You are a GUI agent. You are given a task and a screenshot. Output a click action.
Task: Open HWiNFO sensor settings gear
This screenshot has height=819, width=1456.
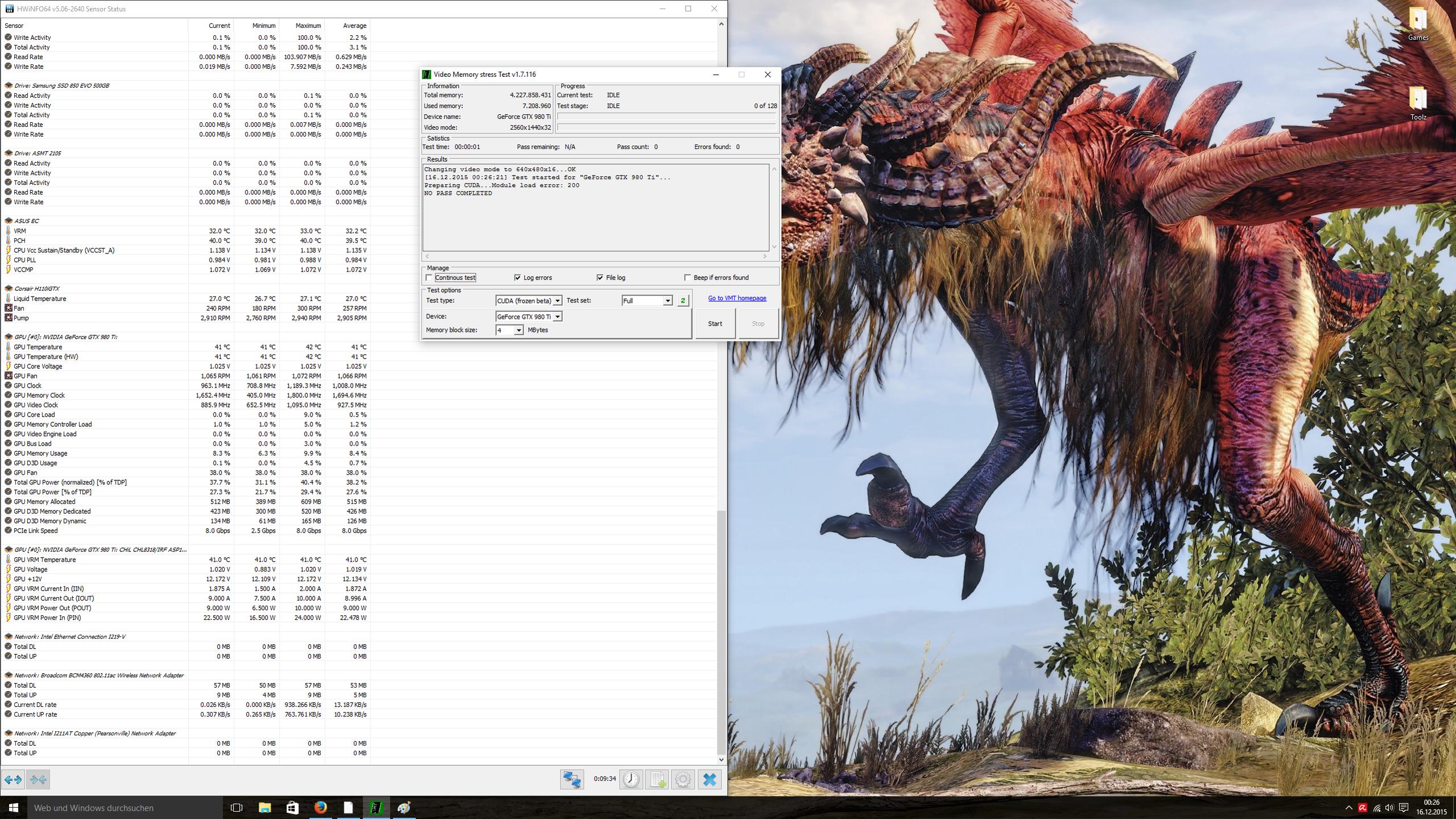point(683,779)
